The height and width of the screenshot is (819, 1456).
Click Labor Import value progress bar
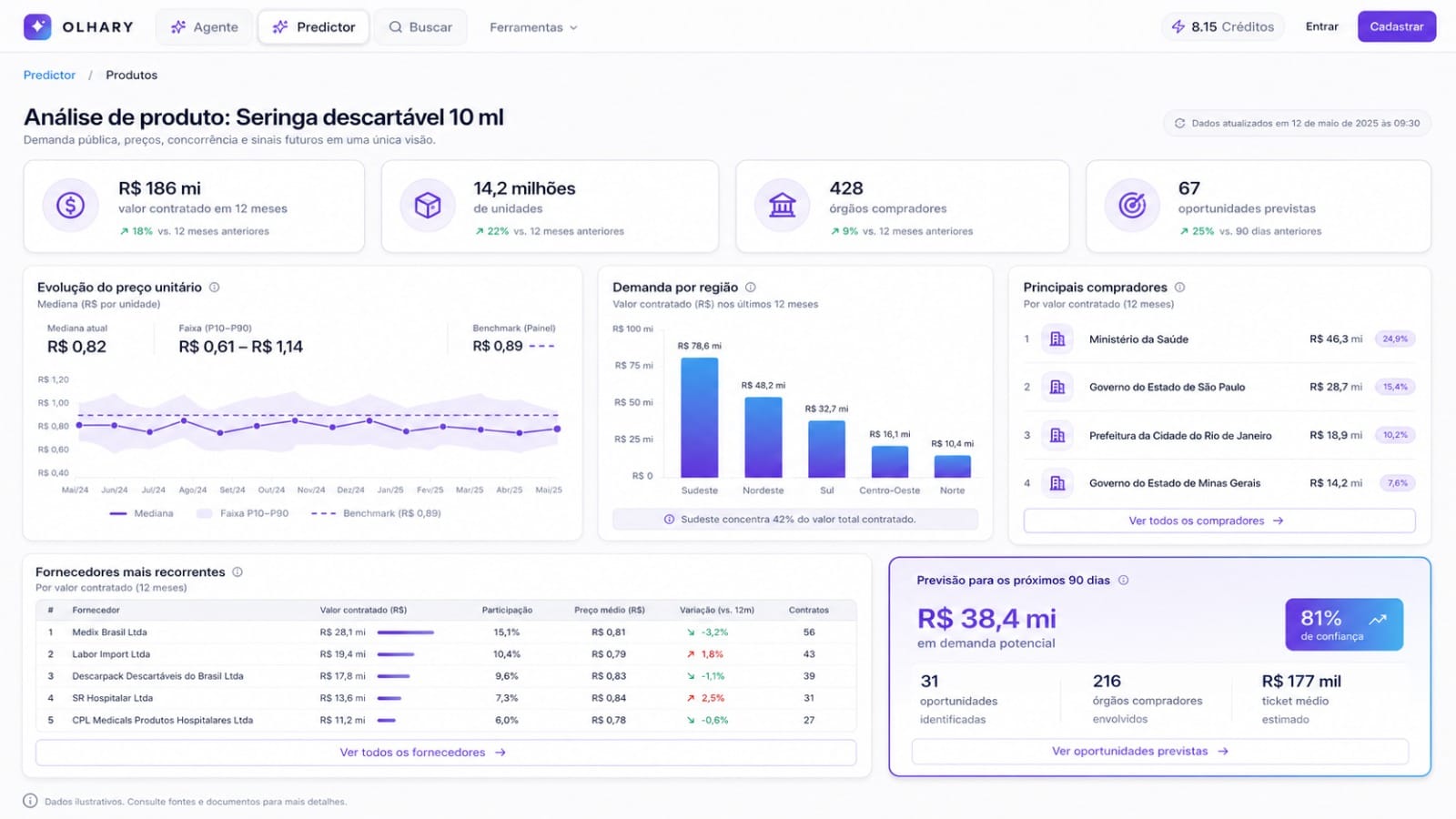(x=396, y=654)
